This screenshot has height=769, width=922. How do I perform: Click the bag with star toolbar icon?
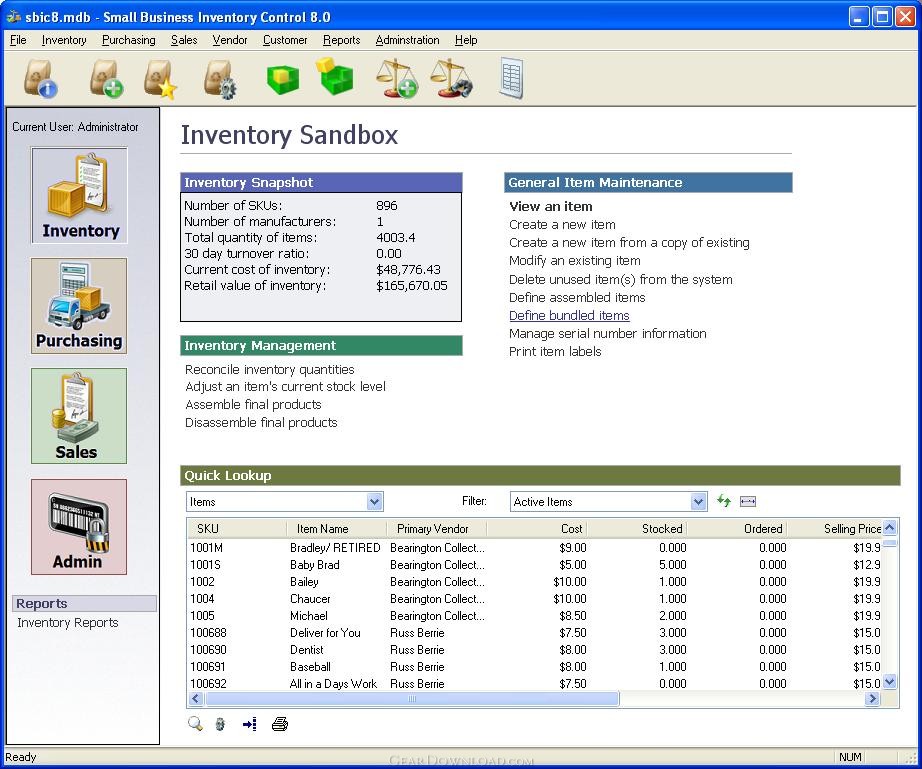[160, 79]
